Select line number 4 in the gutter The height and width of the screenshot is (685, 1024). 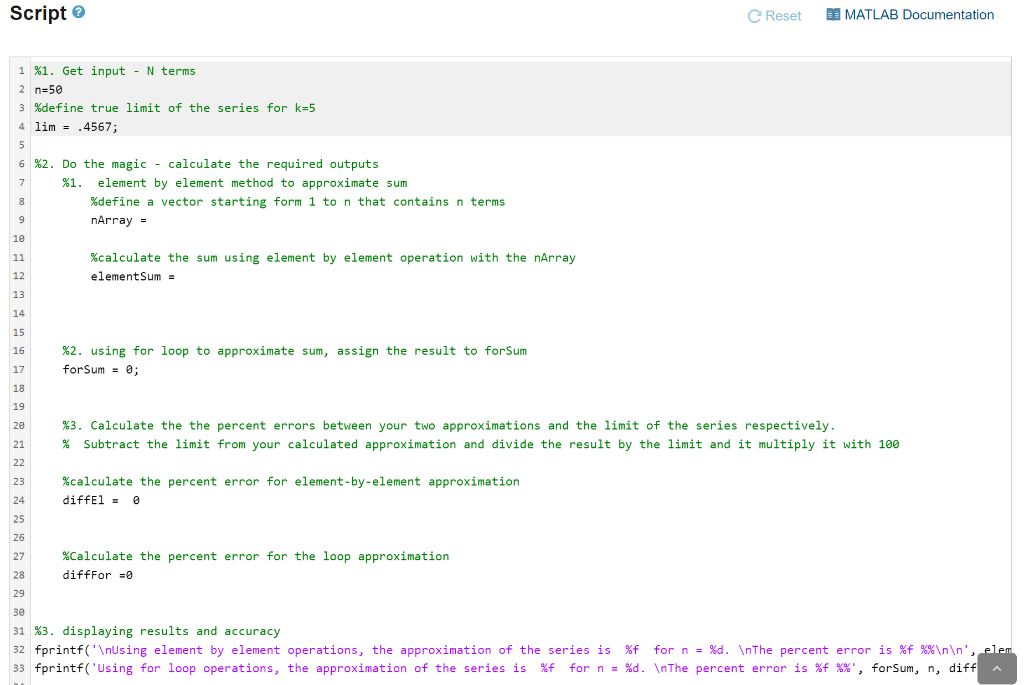(21, 126)
